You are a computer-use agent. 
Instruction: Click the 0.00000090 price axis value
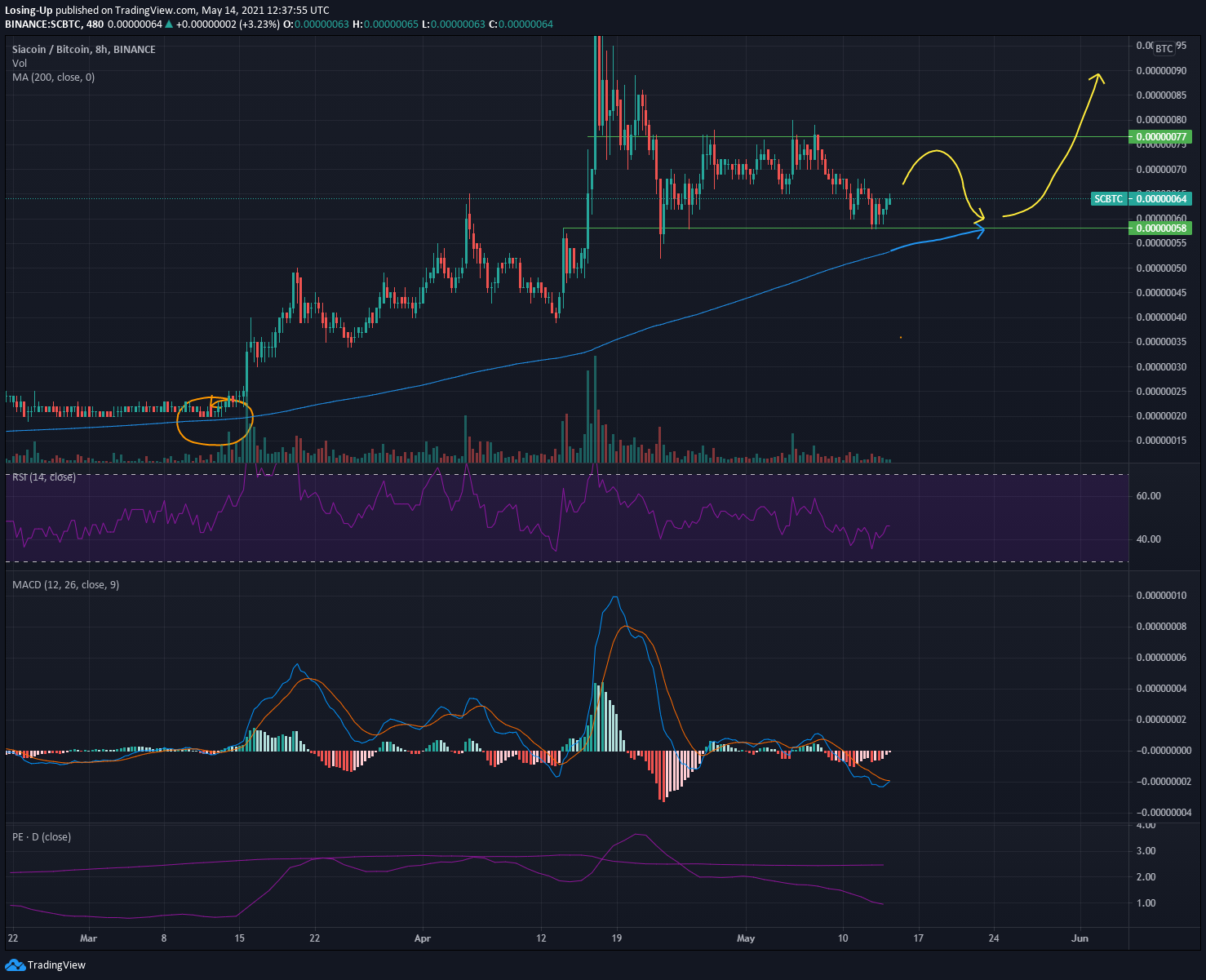[x=1161, y=71]
